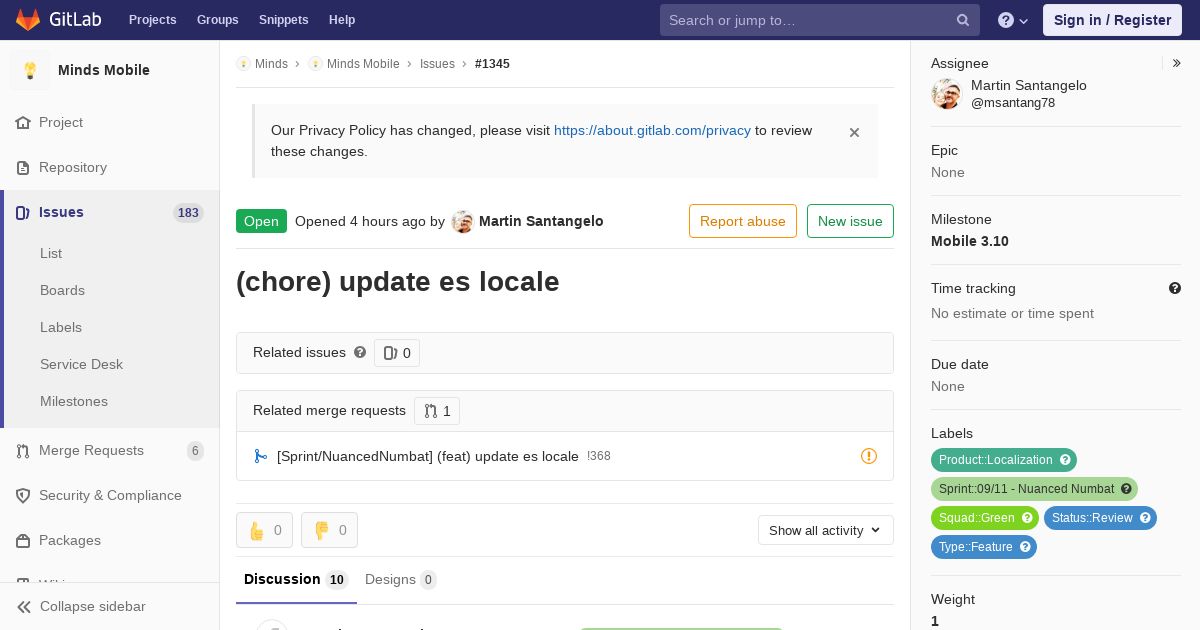Open Minds Mobile project avatar

tap(30, 70)
